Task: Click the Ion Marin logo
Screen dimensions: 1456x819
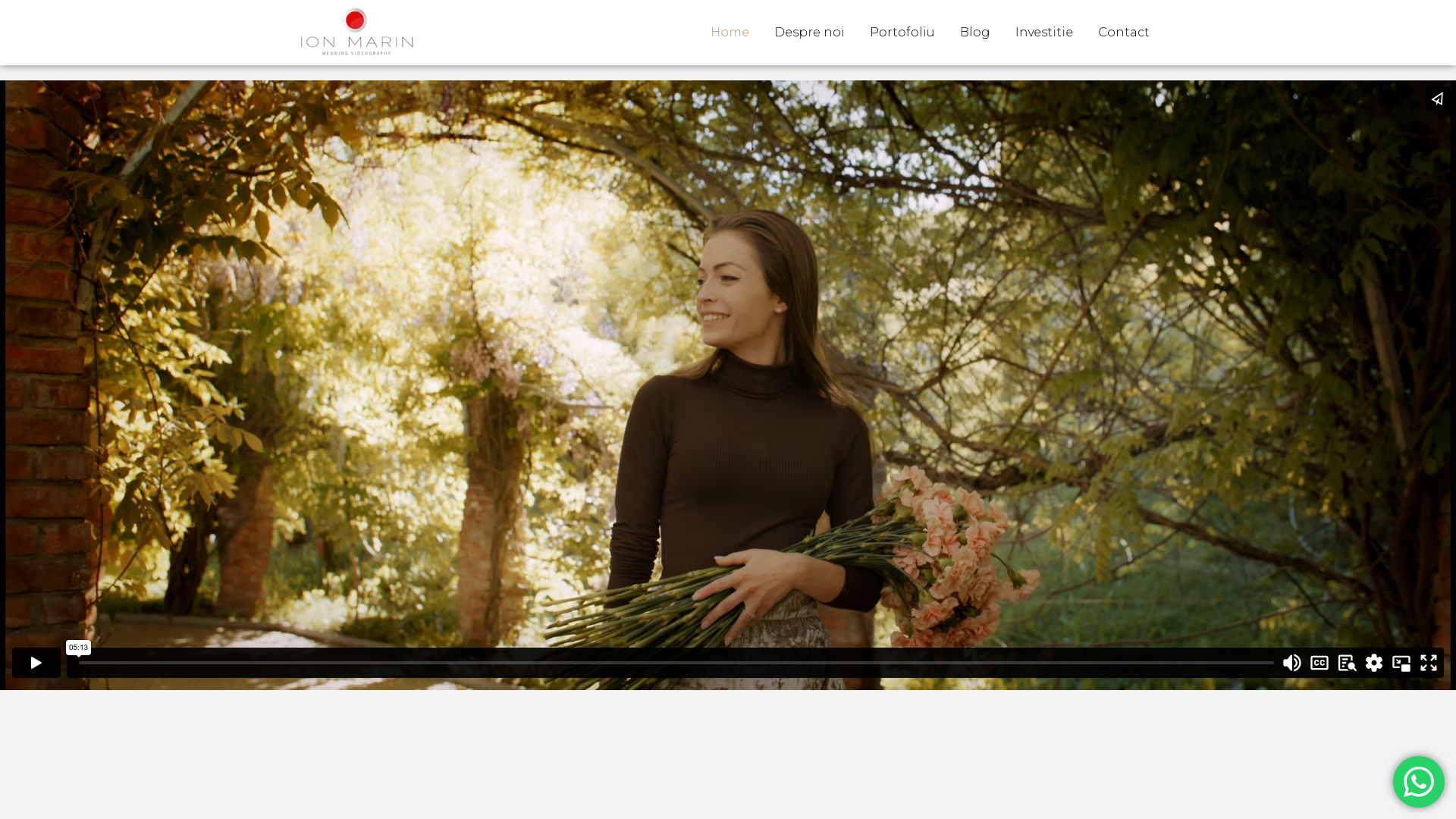Action: [356, 32]
